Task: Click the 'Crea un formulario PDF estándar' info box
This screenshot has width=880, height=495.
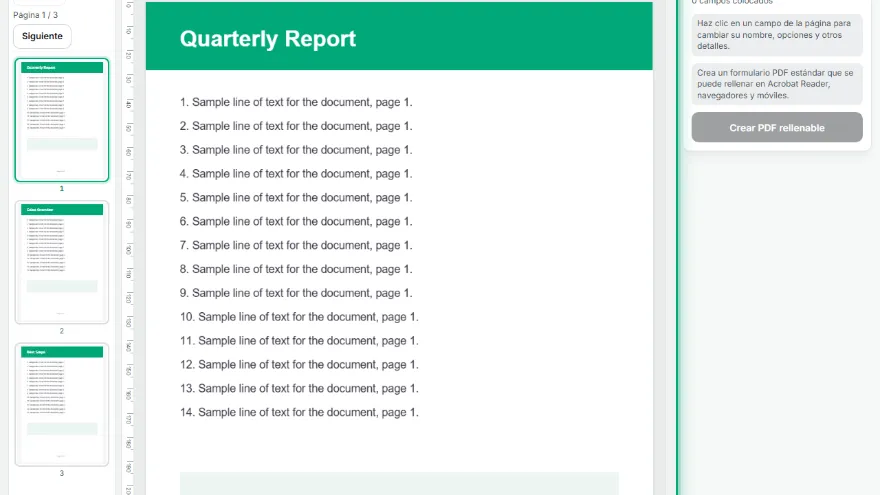Action: (x=777, y=84)
